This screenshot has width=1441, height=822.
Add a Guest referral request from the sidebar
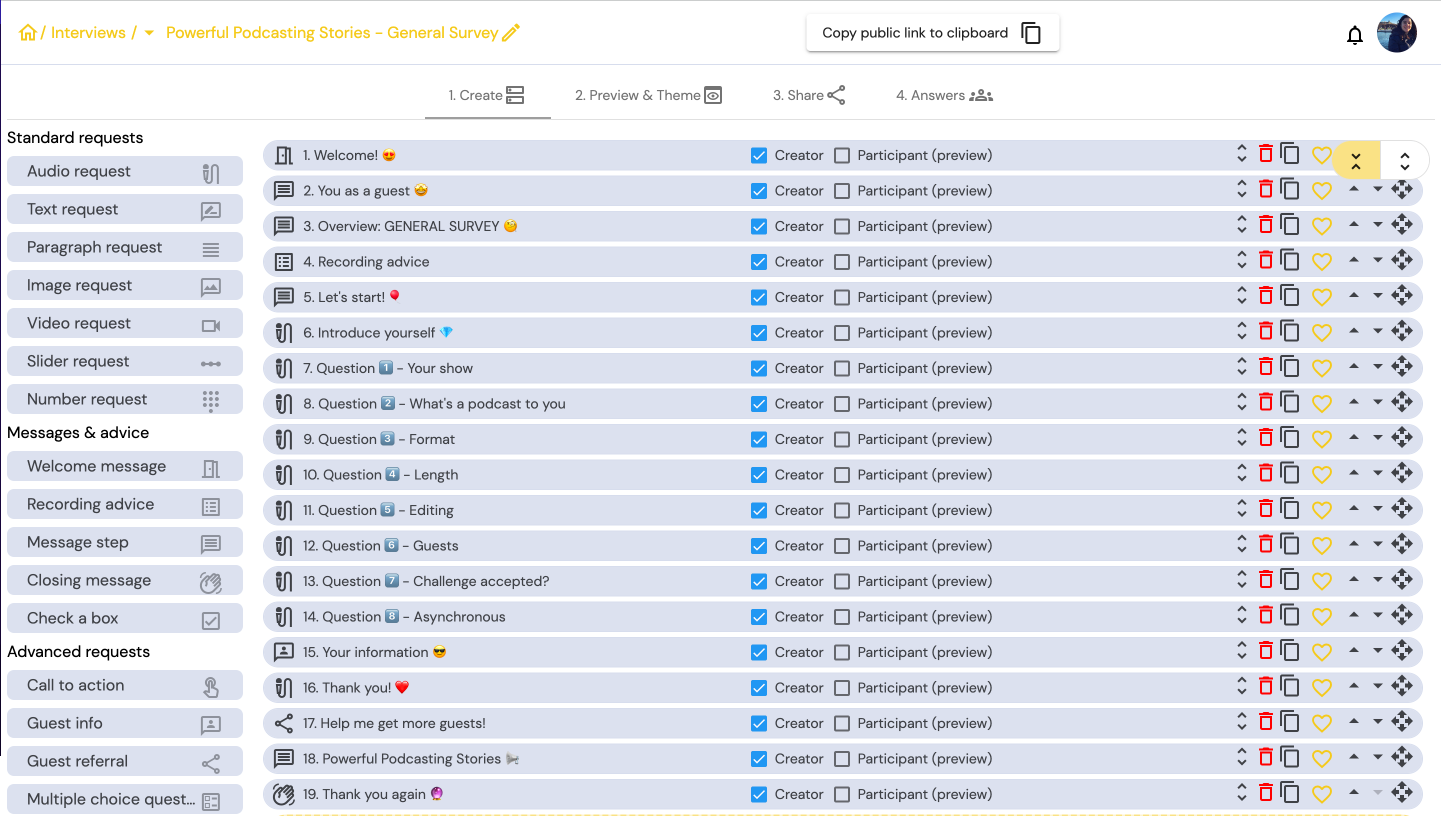pyautogui.click(x=124, y=761)
